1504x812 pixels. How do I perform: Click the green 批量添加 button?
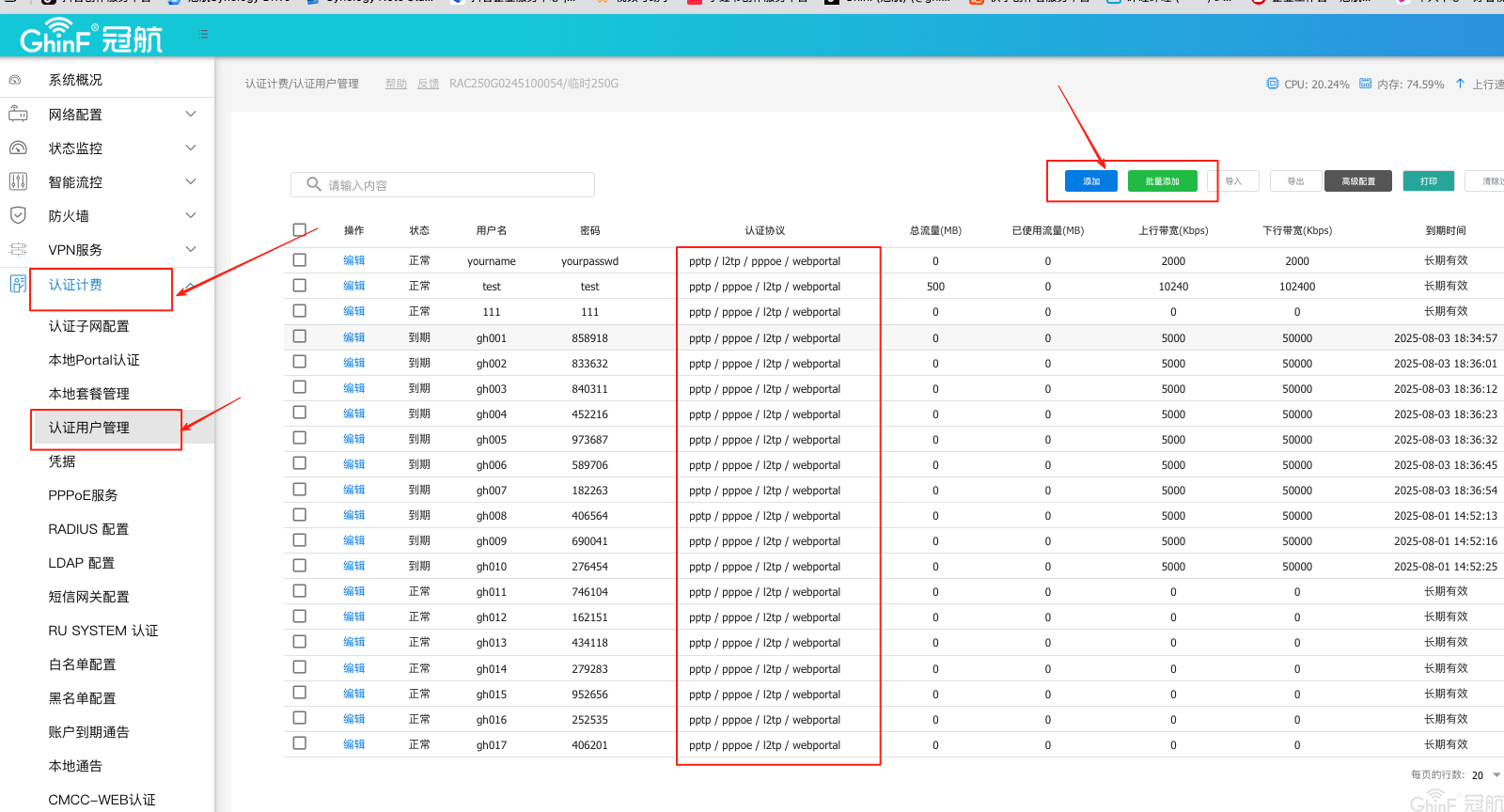pyautogui.click(x=1162, y=181)
